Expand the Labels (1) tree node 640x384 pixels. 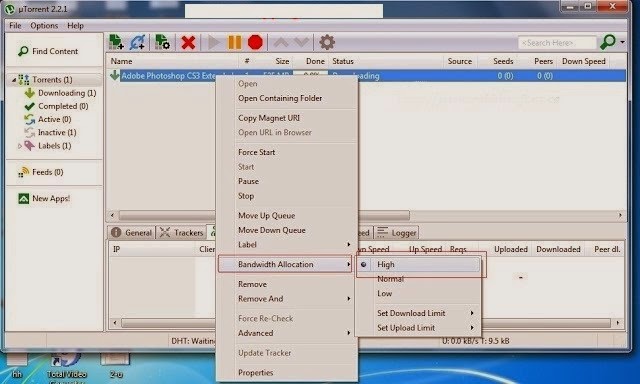tap(20, 146)
